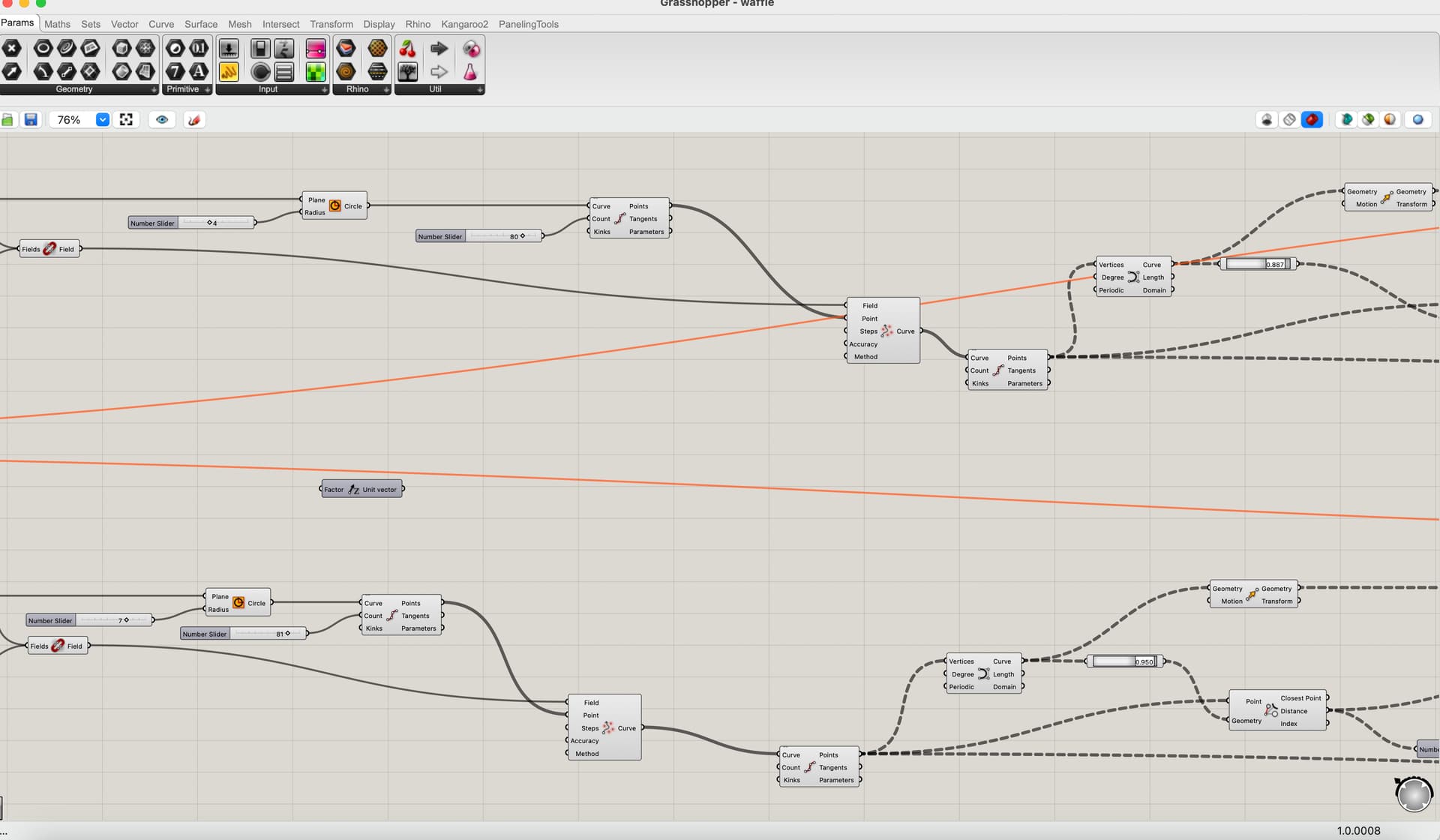Image resolution: width=1440 pixels, height=840 pixels.
Task: Toggle the red shaded preview mode
Action: point(1312,120)
